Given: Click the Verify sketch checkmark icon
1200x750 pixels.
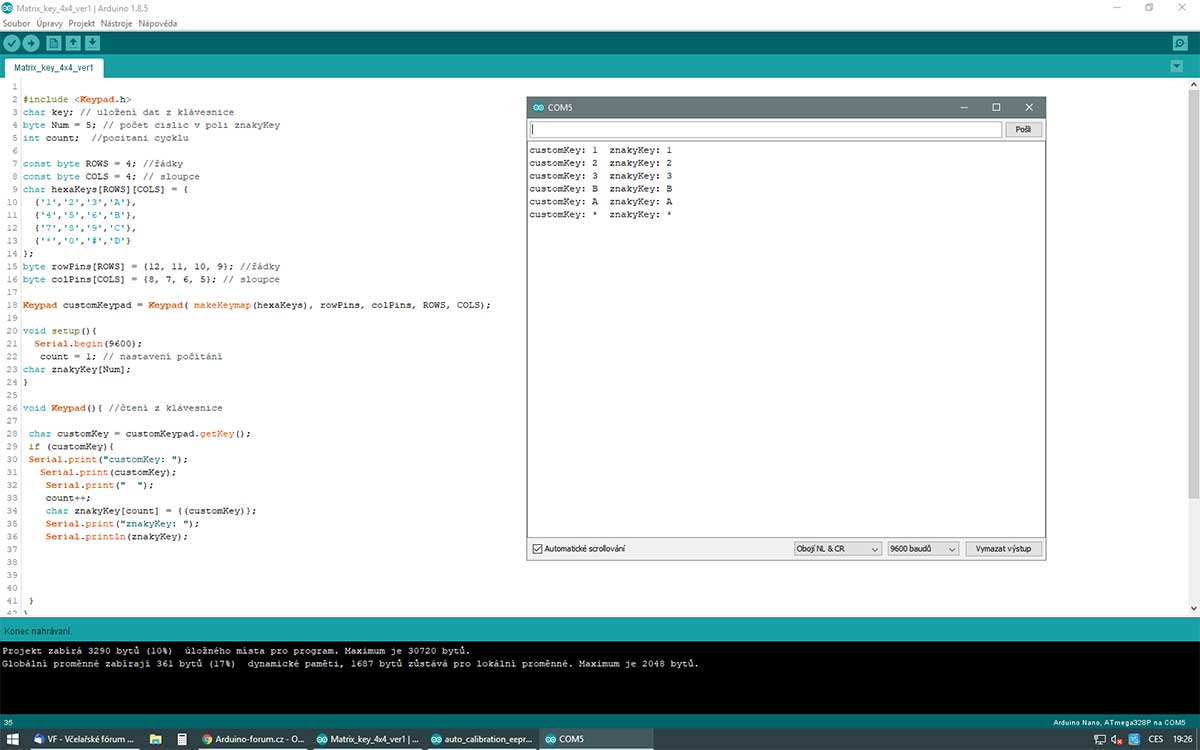Looking at the screenshot, I should click(x=12, y=43).
